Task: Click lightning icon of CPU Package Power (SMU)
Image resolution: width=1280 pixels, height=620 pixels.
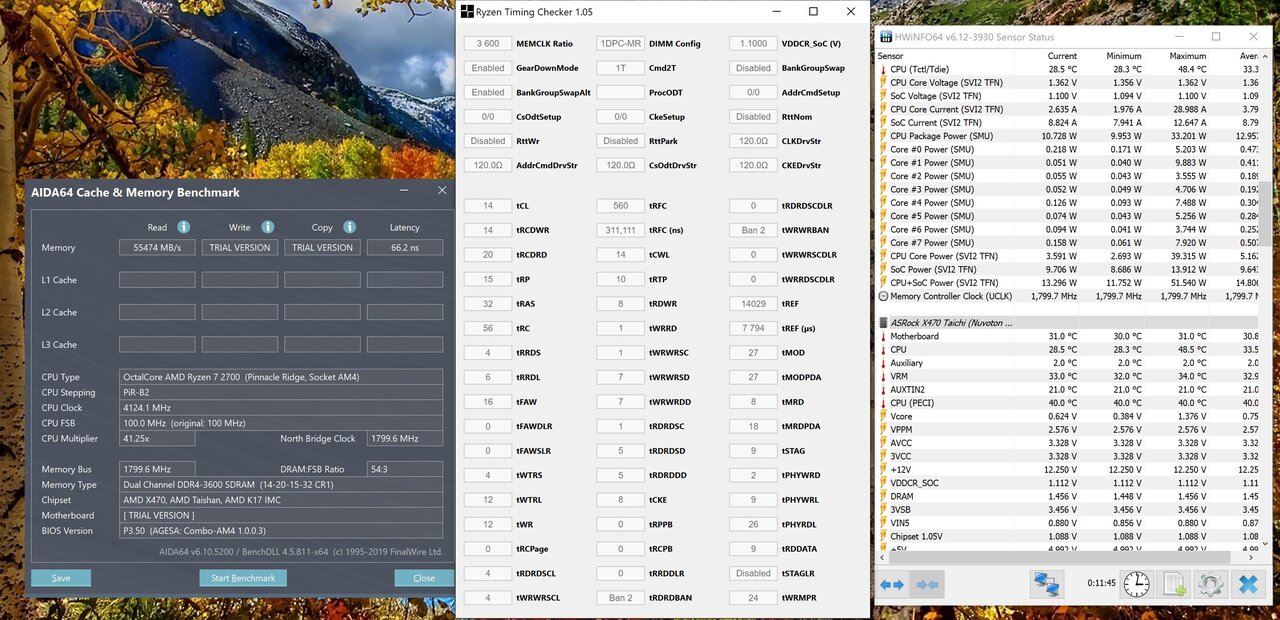Action: click(883, 136)
